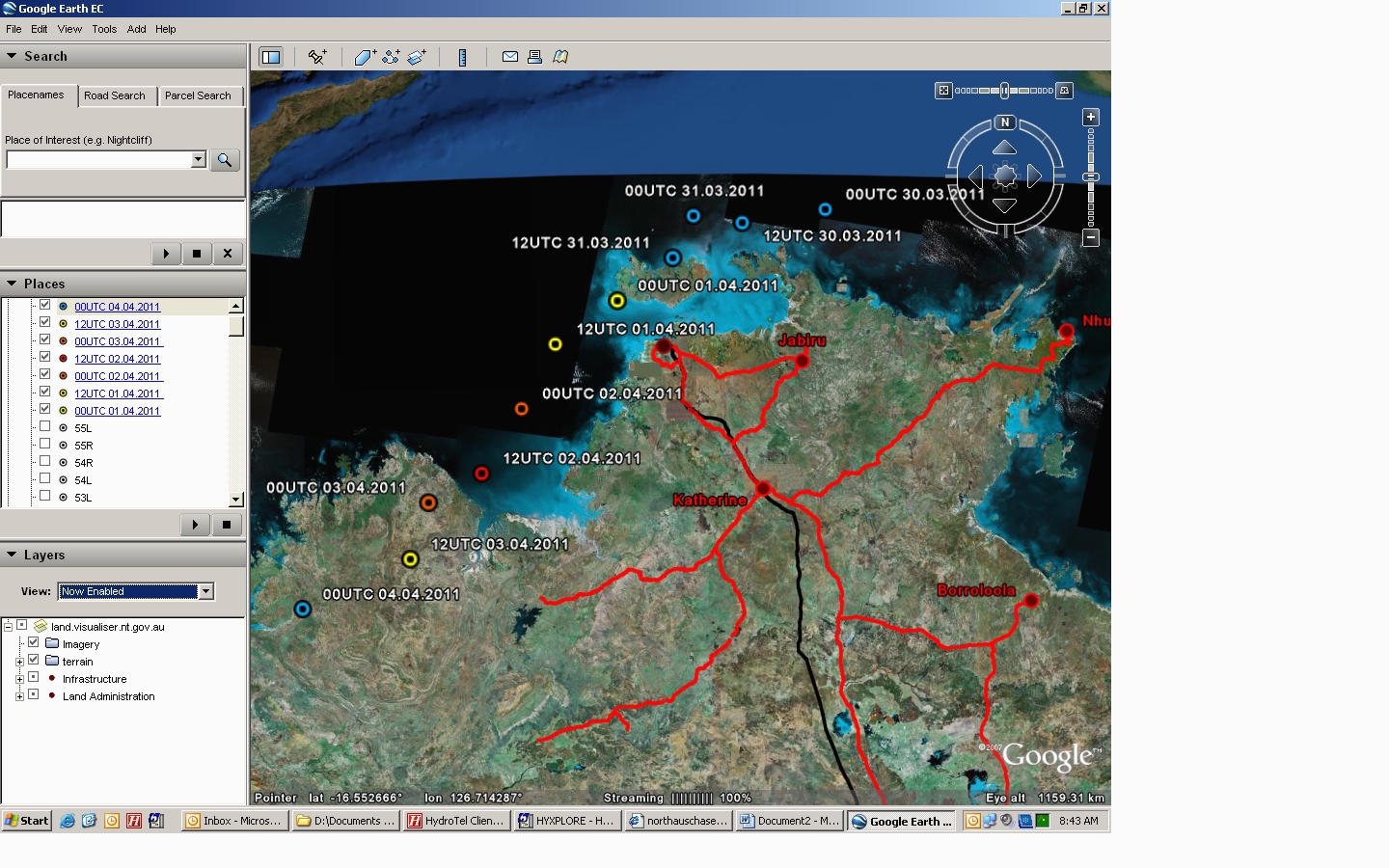The width and height of the screenshot is (1389, 868).
Task: Click the search magnifying glass button
Action: [225, 160]
